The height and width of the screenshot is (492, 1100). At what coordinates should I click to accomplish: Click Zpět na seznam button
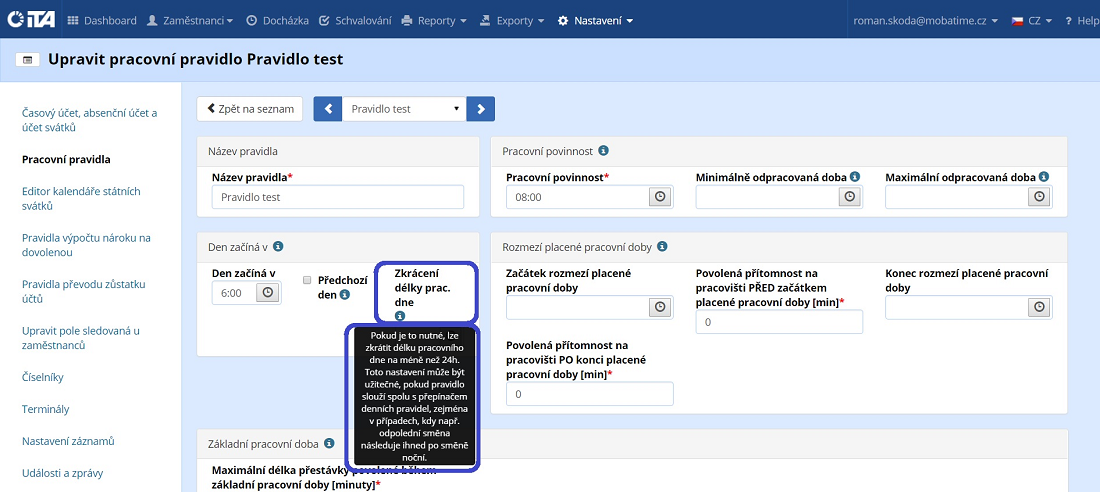[250, 109]
